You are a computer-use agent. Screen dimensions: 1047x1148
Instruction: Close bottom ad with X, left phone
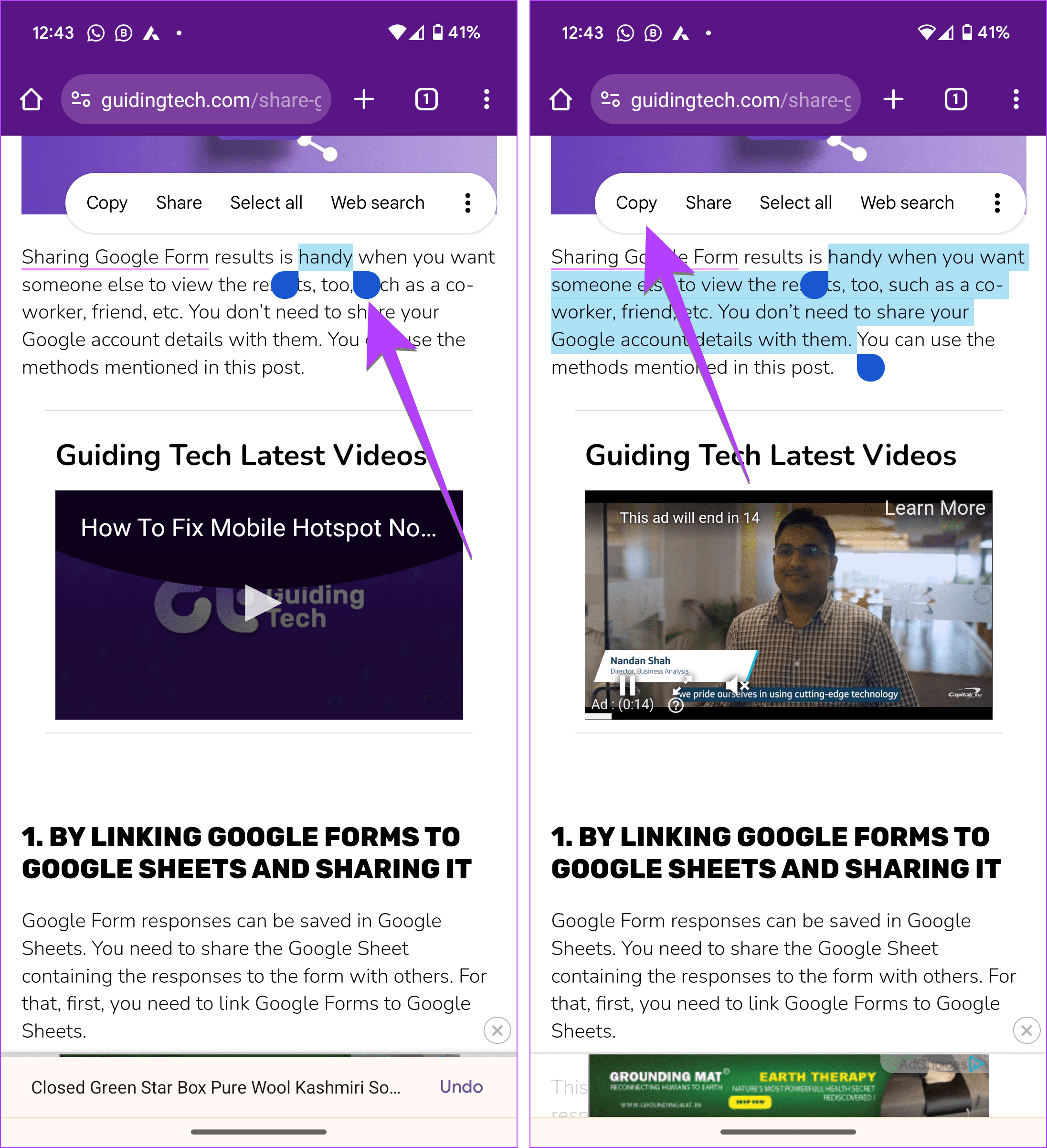point(497,1030)
